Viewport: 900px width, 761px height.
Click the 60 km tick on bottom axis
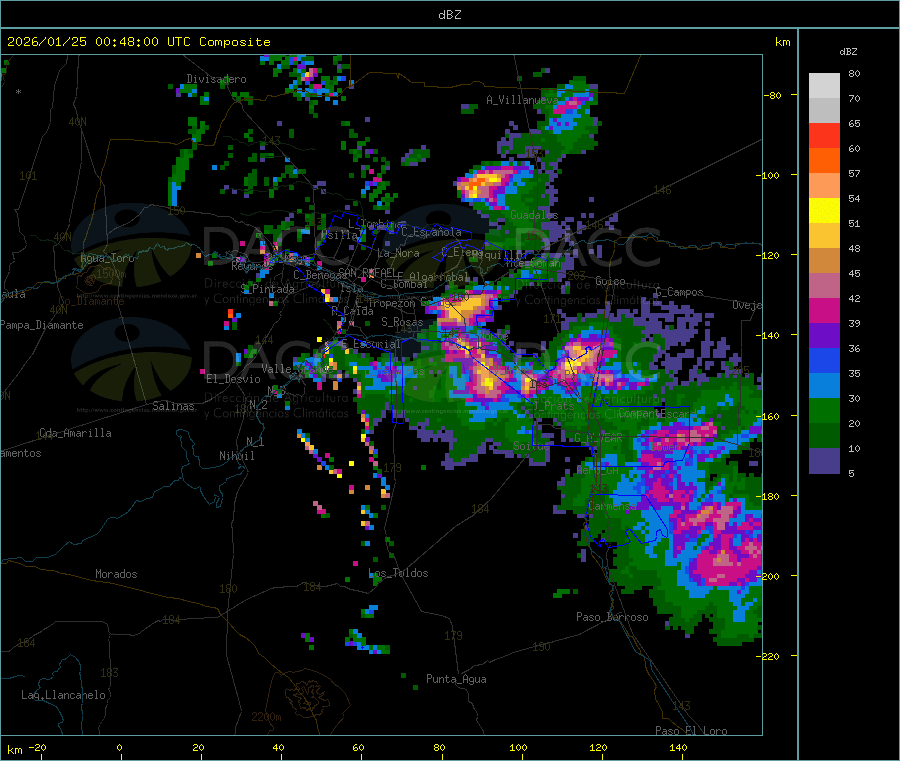pos(358,748)
